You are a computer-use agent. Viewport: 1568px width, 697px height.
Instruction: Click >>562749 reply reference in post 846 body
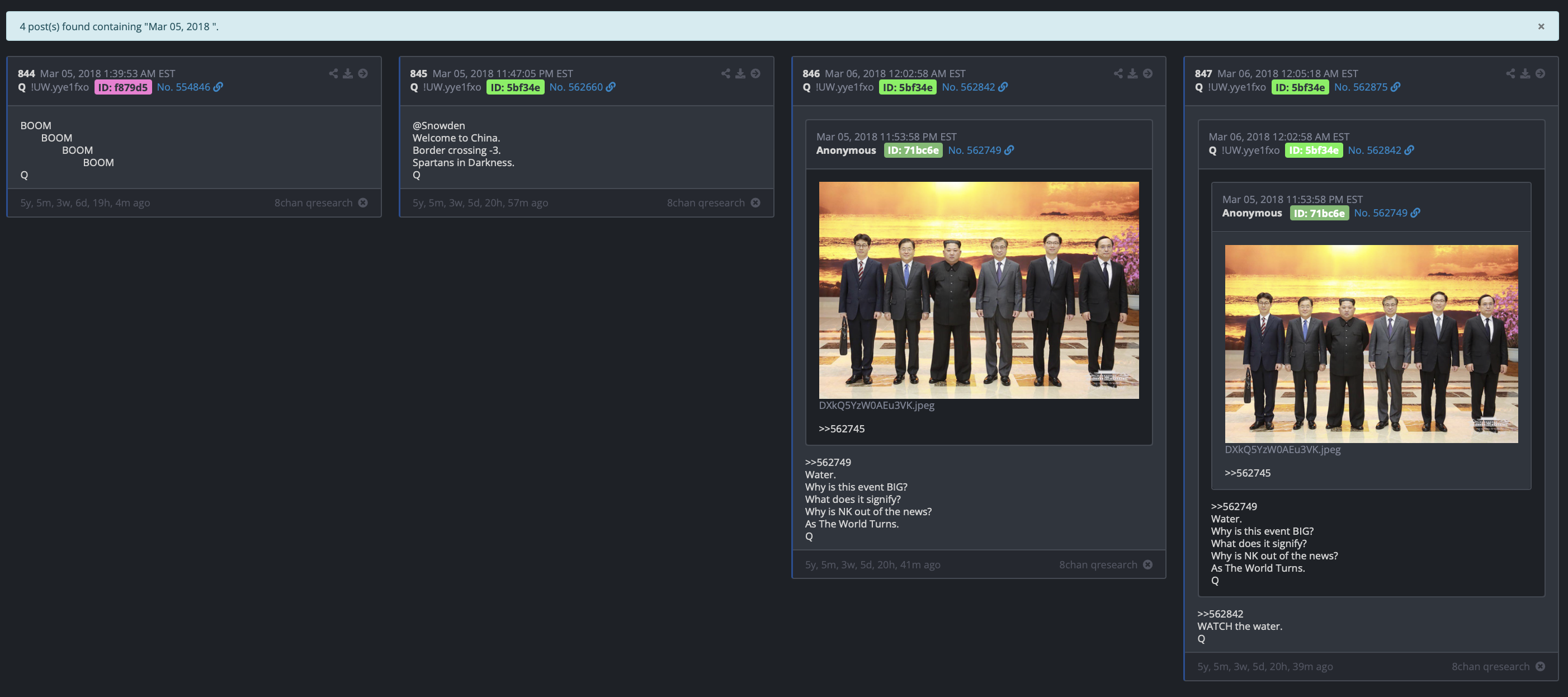[828, 462]
